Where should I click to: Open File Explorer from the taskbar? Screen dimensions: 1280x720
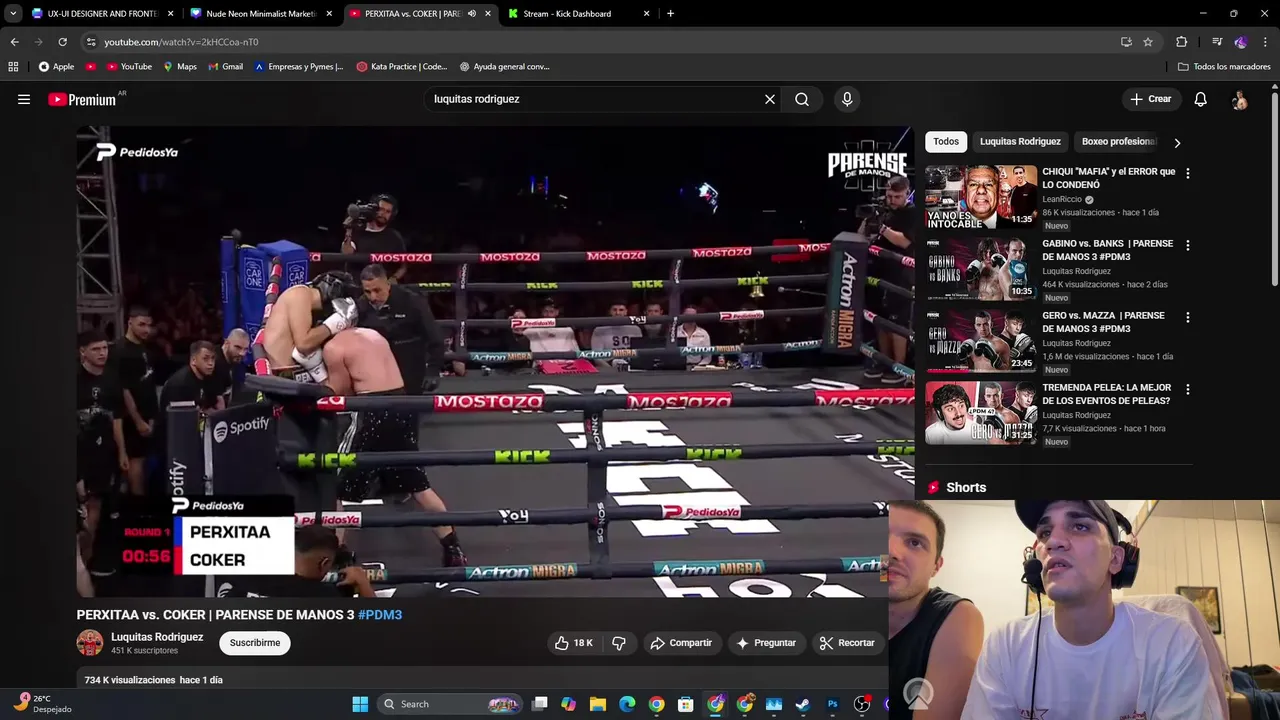click(x=597, y=704)
